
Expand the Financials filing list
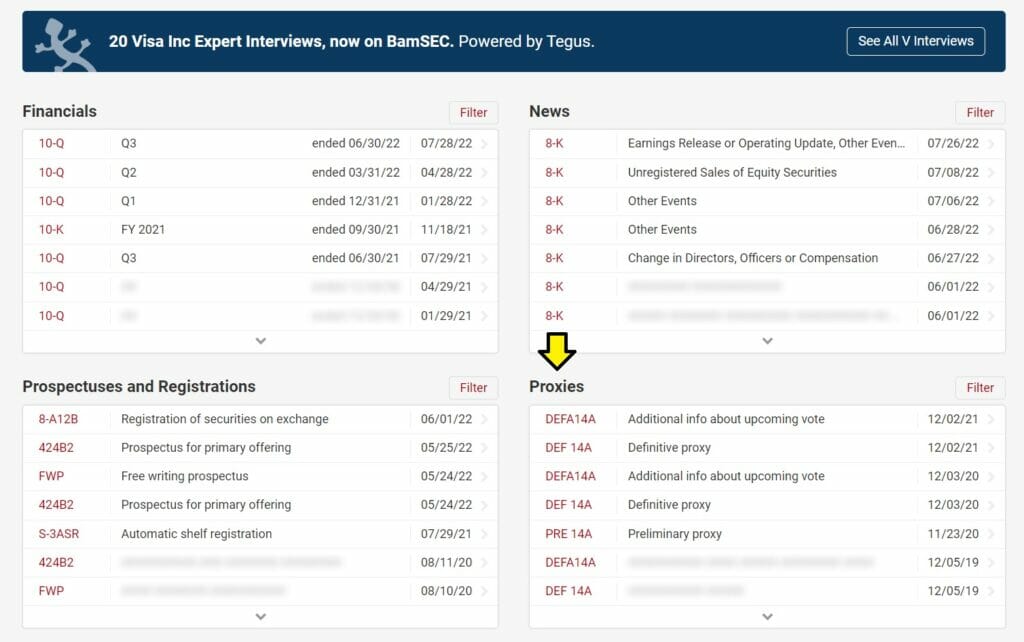coord(260,339)
